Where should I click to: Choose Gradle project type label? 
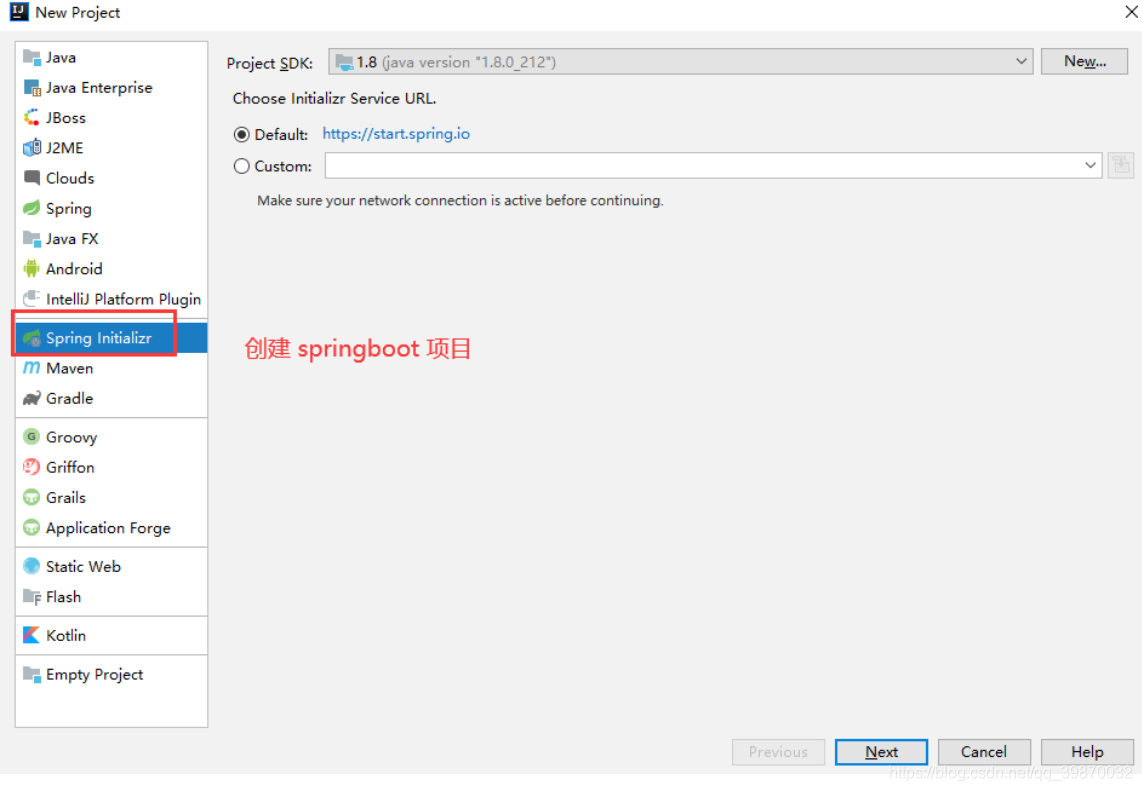click(x=70, y=398)
